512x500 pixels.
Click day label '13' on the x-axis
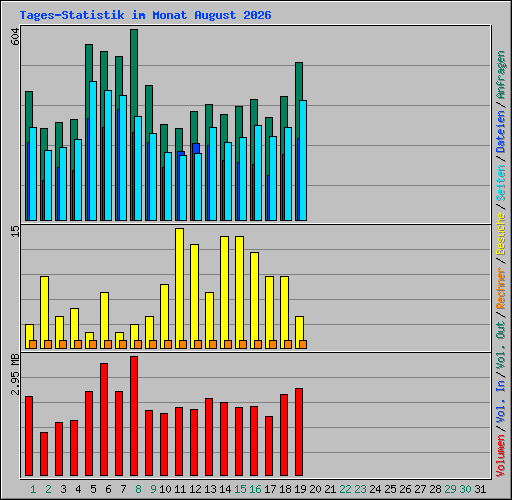(210, 489)
